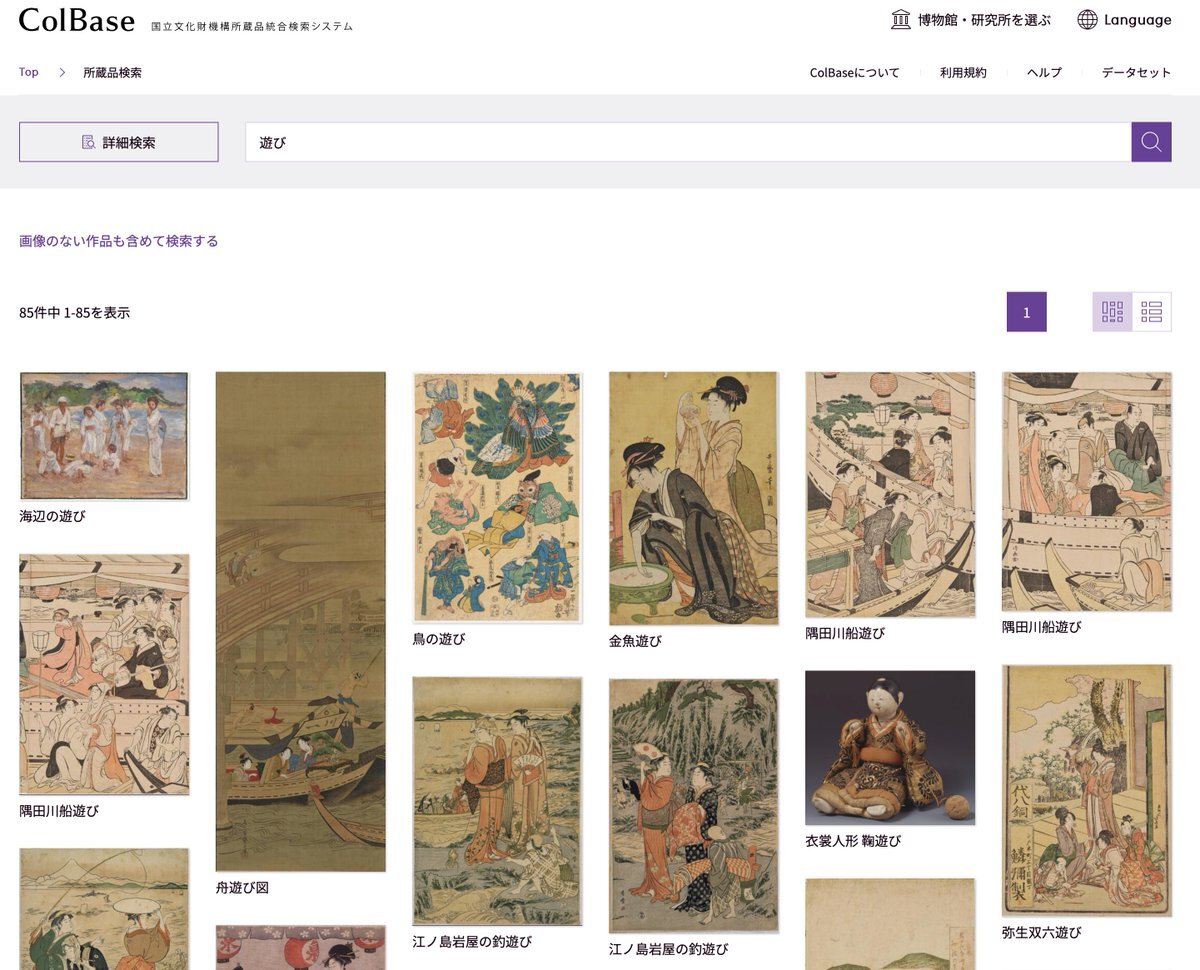This screenshot has width=1200, height=970.
Task: Open the 舟遊び図 scroll thumbnail
Action: coord(301,621)
